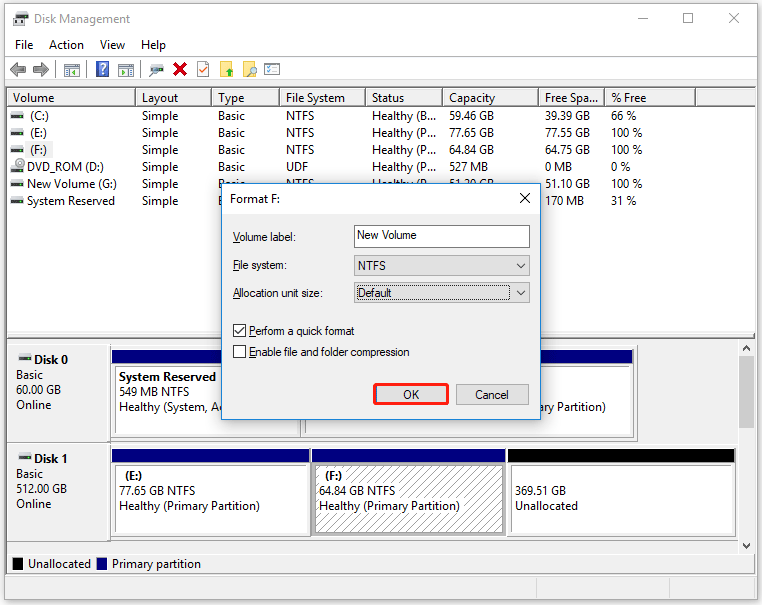Image resolution: width=762 pixels, height=605 pixels.
Task: Click the UDF file system cell
Action: pos(297,167)
